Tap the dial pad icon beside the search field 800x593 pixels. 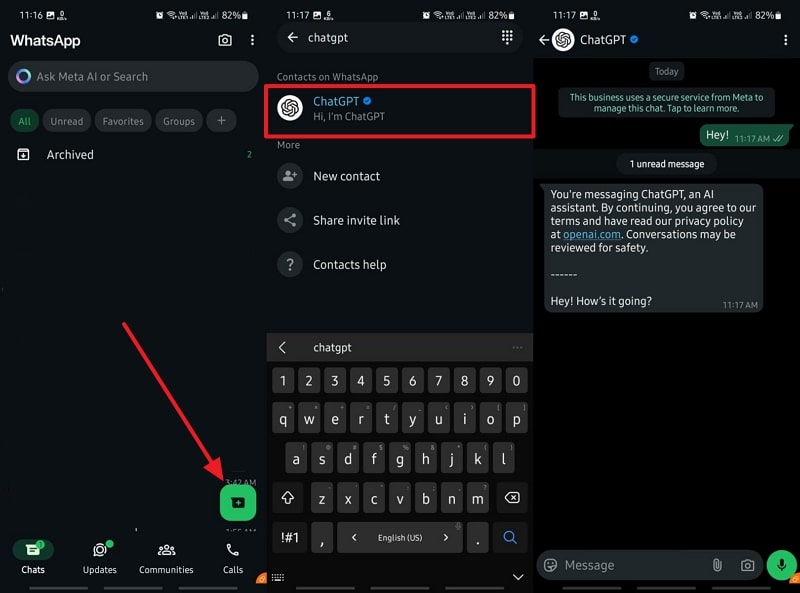point(507,37)
